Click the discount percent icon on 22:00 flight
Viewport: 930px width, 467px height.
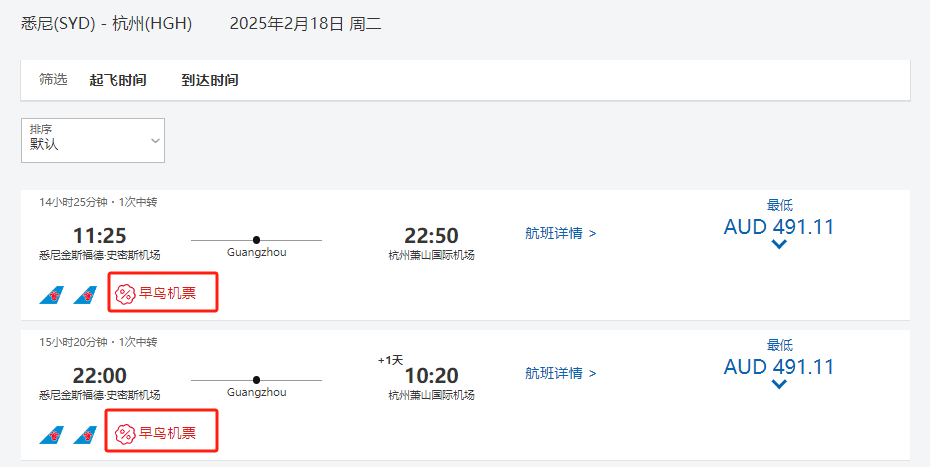point(125,434)
